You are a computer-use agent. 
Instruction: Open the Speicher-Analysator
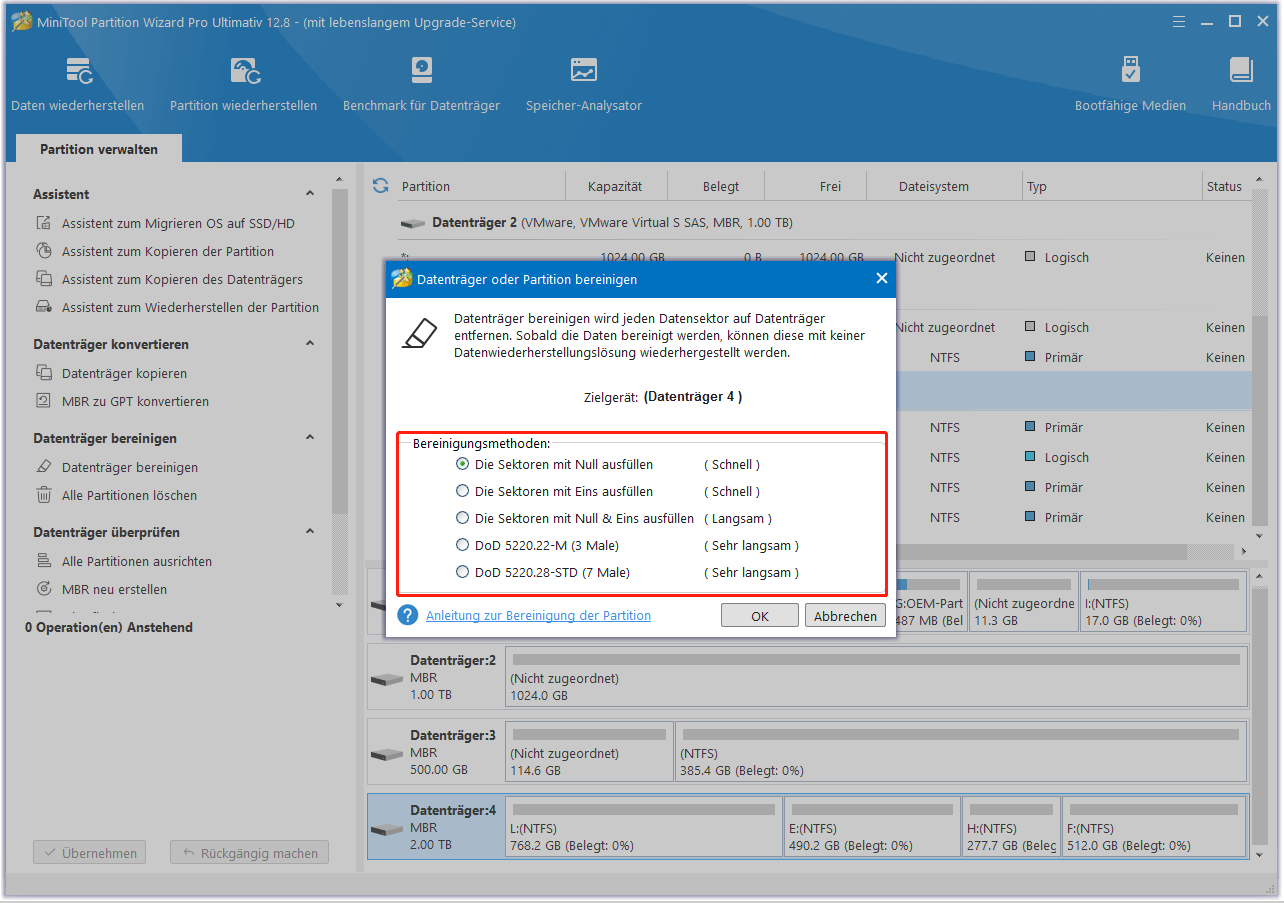pyautogui.click(x=584, y=84)
